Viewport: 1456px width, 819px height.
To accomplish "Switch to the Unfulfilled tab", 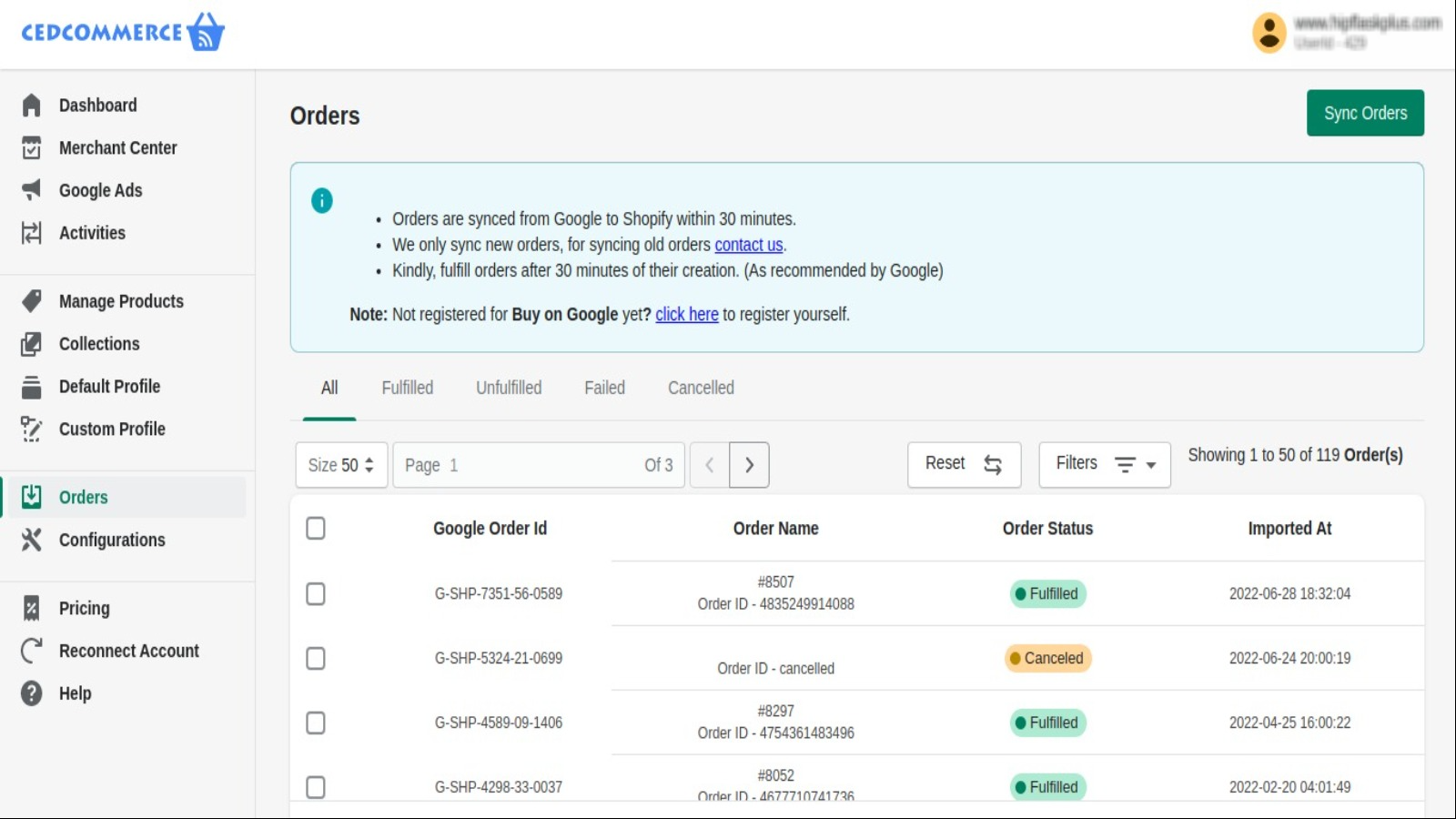I will [509, 388].
